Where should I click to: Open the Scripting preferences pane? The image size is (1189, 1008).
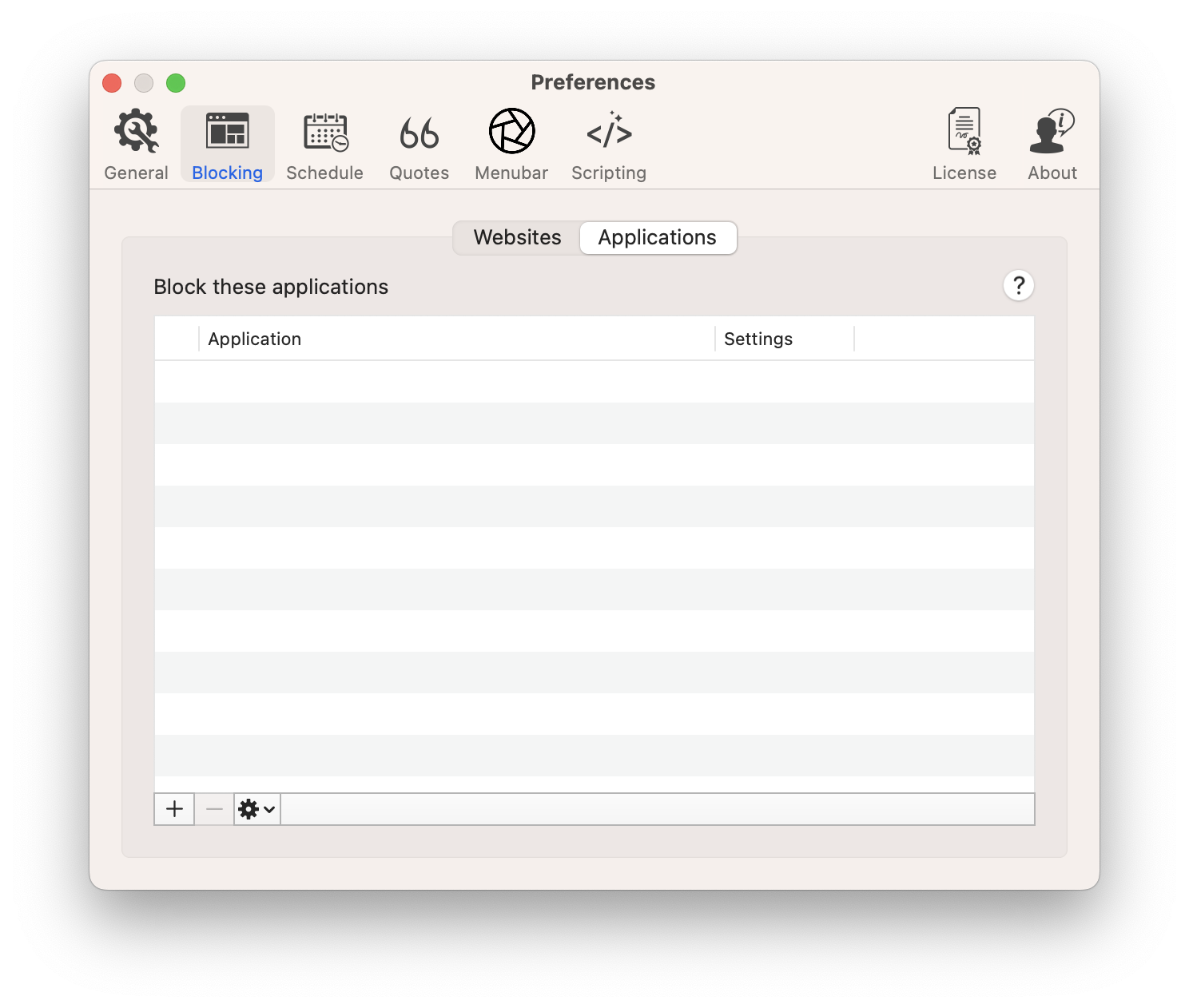click(609, 145)
